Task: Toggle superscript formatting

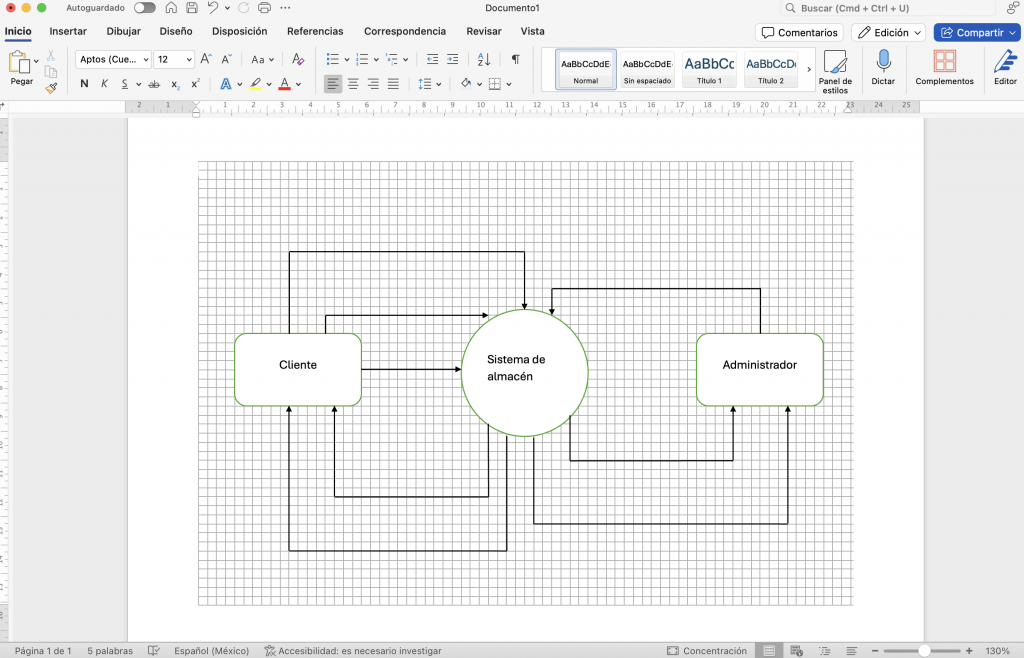Action: coord(195,84)
